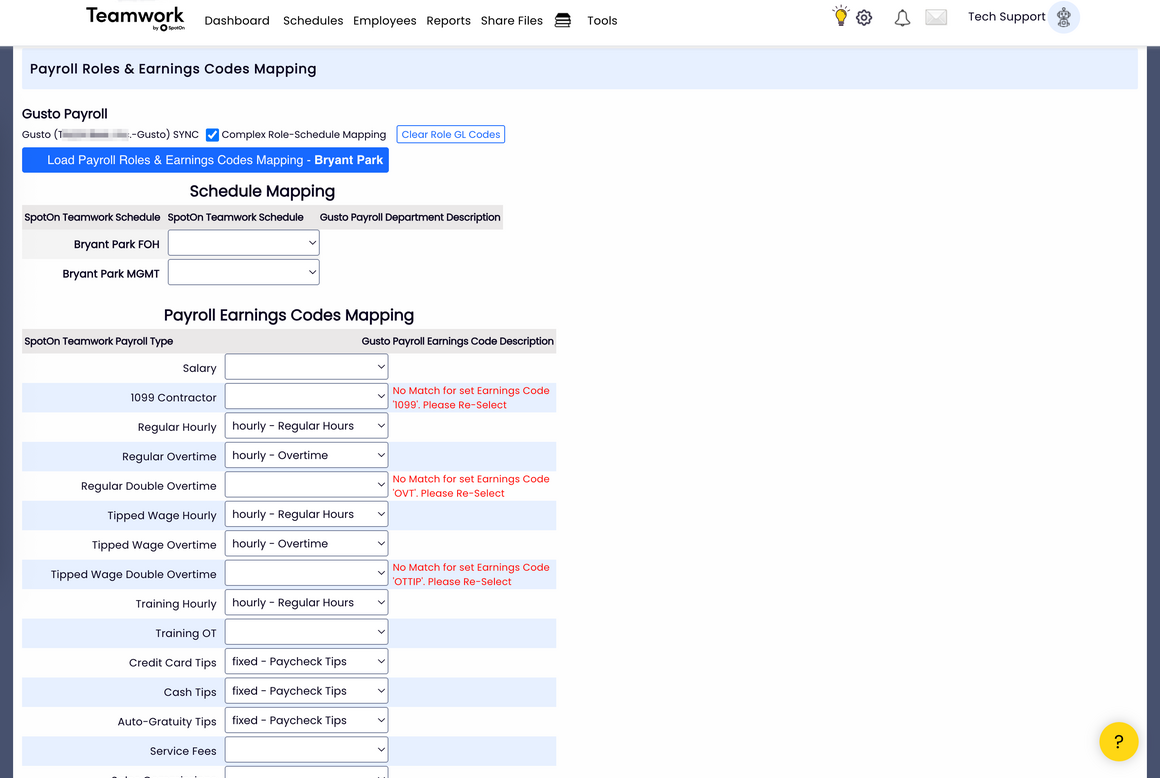The height and width of the screenshot is (778, 1160).
Task: Open the Salary earnings code dropdown
Action: (x=306, y=367)
